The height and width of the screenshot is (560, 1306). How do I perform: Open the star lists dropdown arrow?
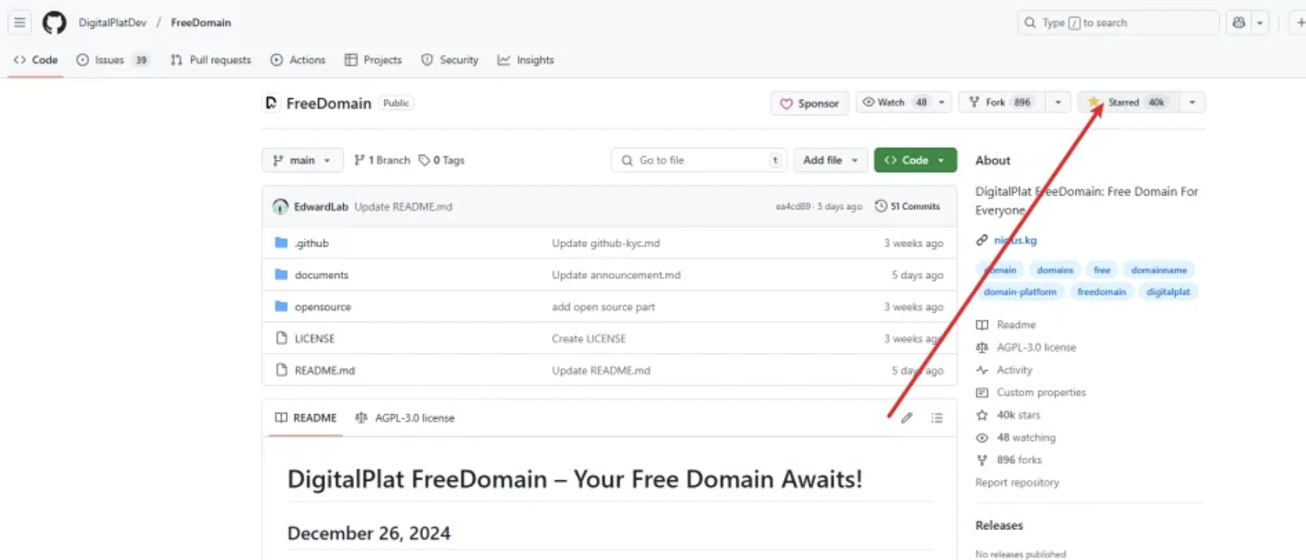pos(1192,102)
